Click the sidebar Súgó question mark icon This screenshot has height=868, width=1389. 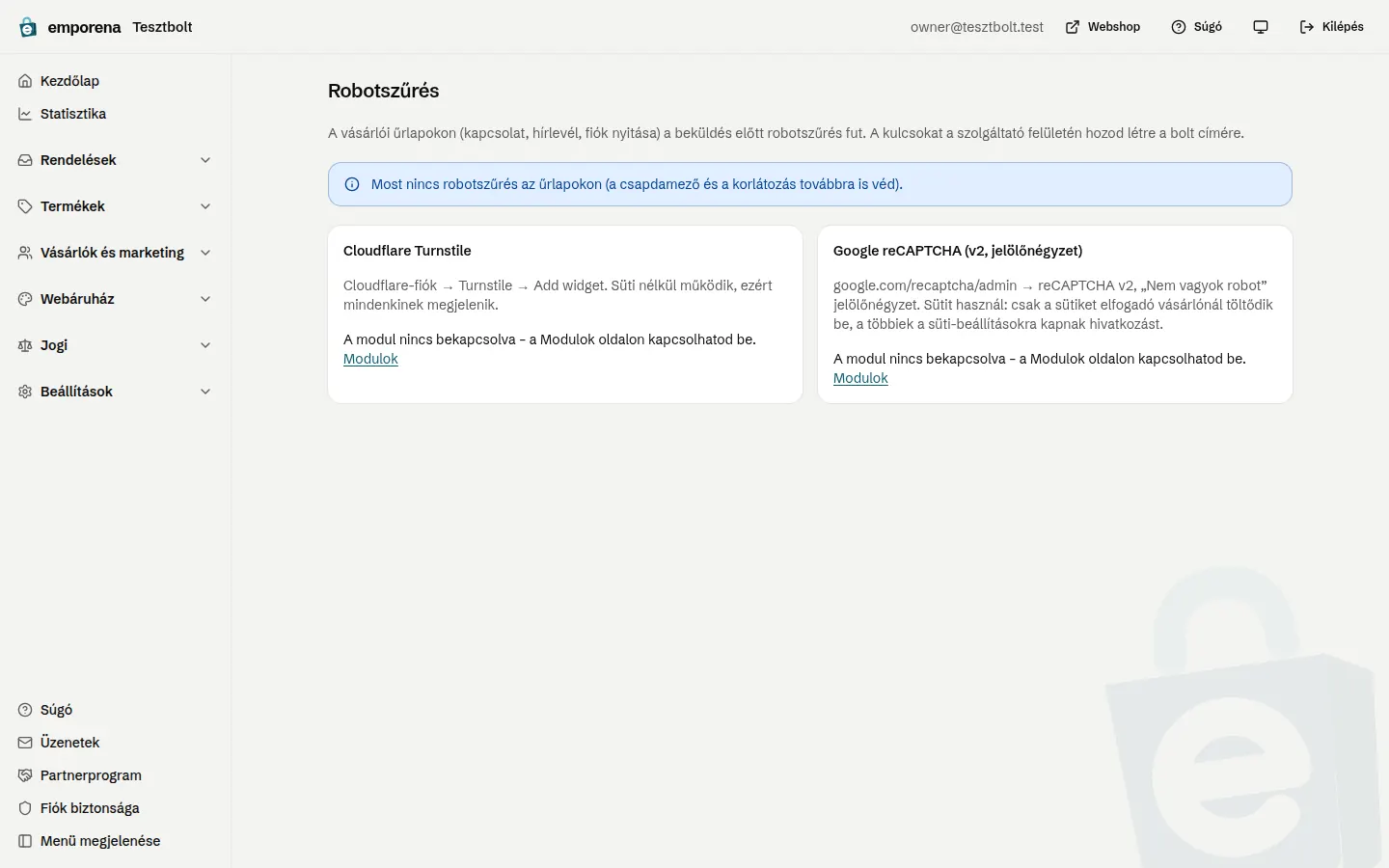(25, 710)
